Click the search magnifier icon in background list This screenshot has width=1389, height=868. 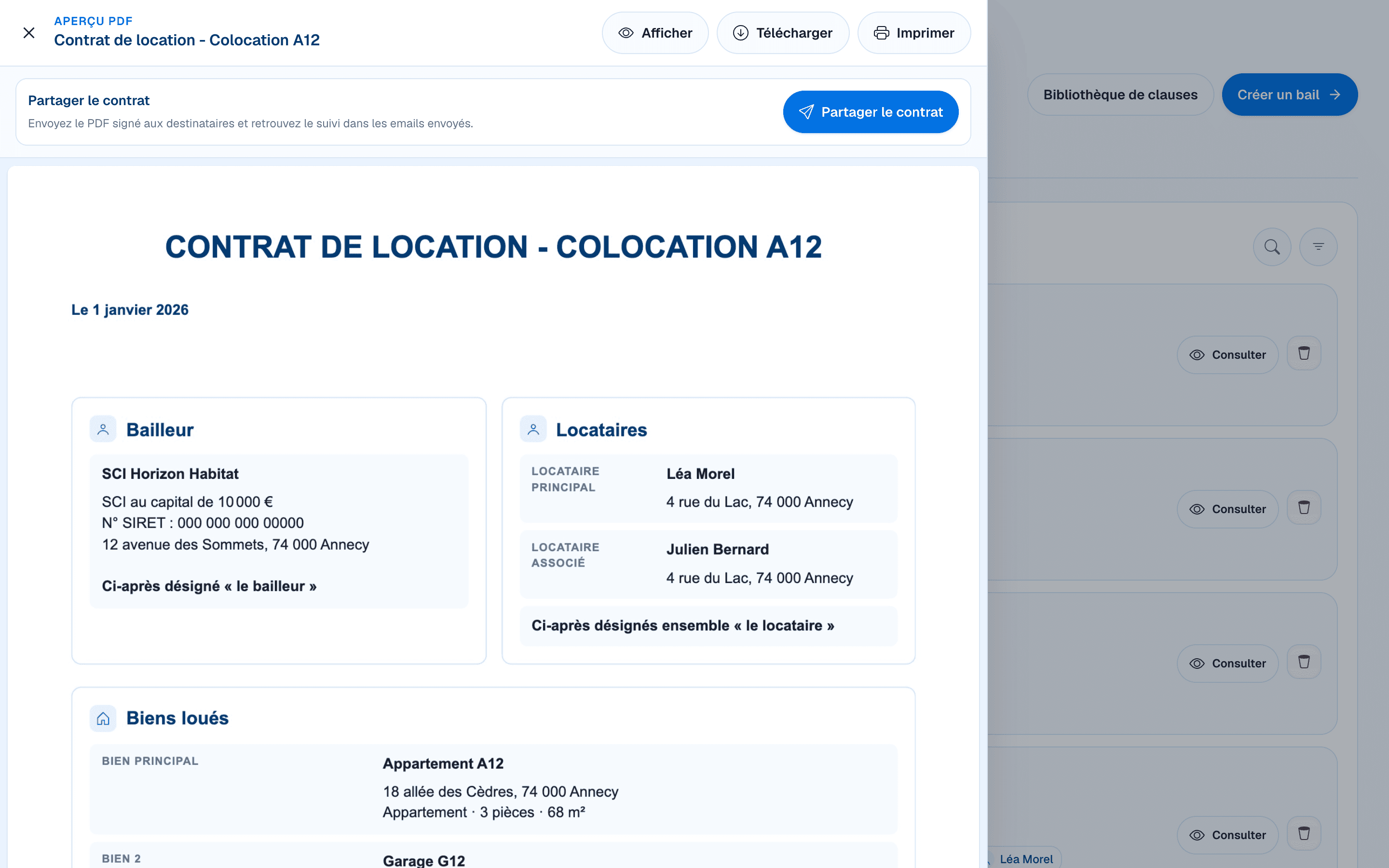(x=1272, y=247)
